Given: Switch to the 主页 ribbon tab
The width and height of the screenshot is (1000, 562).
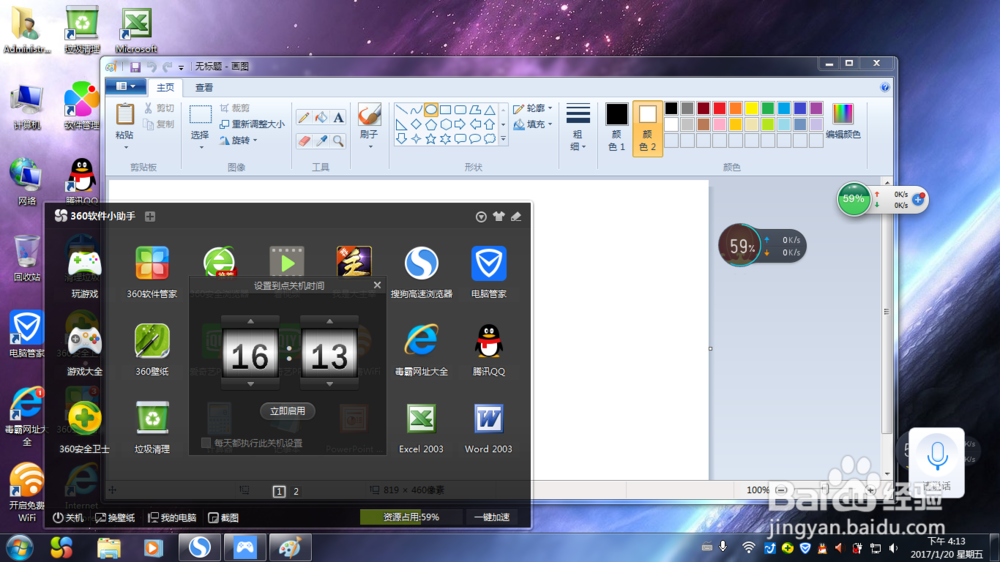Looking at the screenshot, I should coord(165,87).
